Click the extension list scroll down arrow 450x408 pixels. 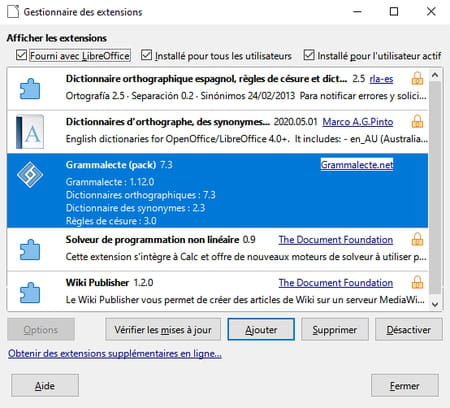coord(435,304)
